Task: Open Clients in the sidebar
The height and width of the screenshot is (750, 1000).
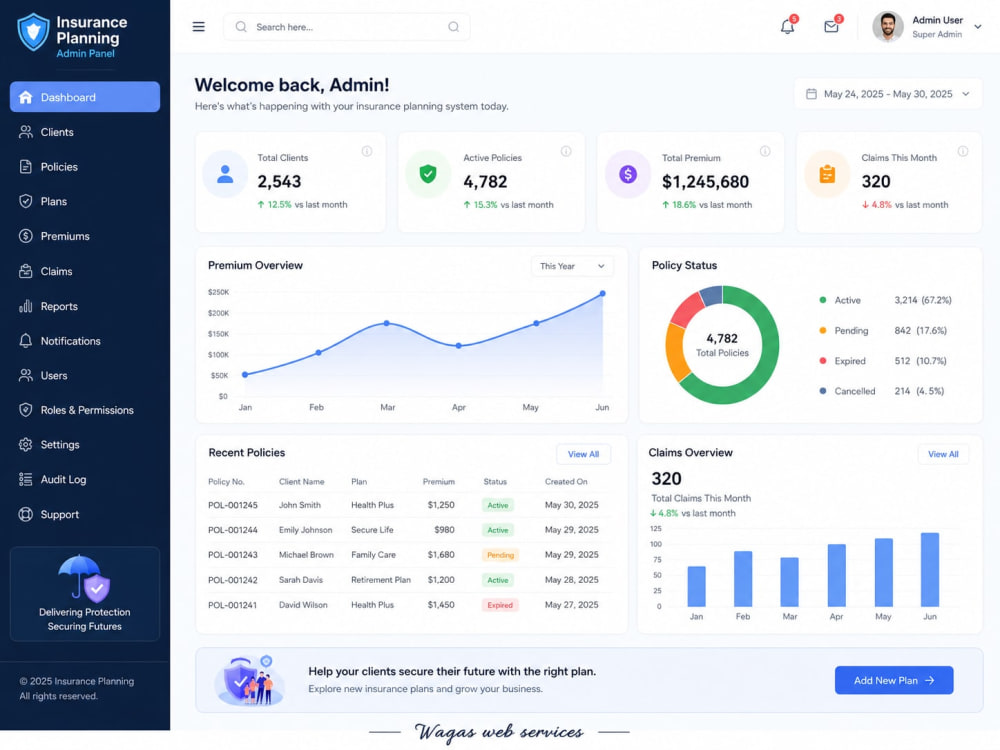Action: pyautogui.click(x=85, y=132)
